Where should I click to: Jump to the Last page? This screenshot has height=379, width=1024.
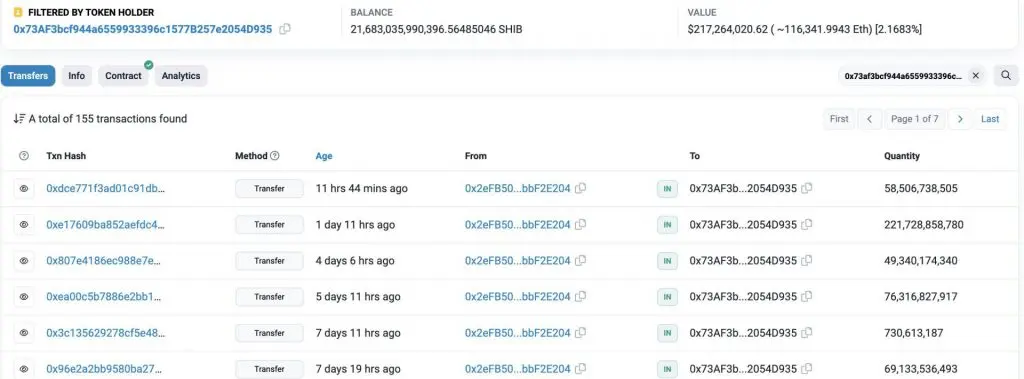click(x=990, y=119)
